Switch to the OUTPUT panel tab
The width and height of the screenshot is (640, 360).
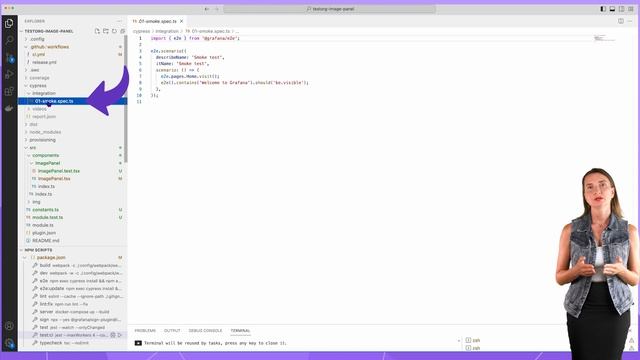point(172,331)
